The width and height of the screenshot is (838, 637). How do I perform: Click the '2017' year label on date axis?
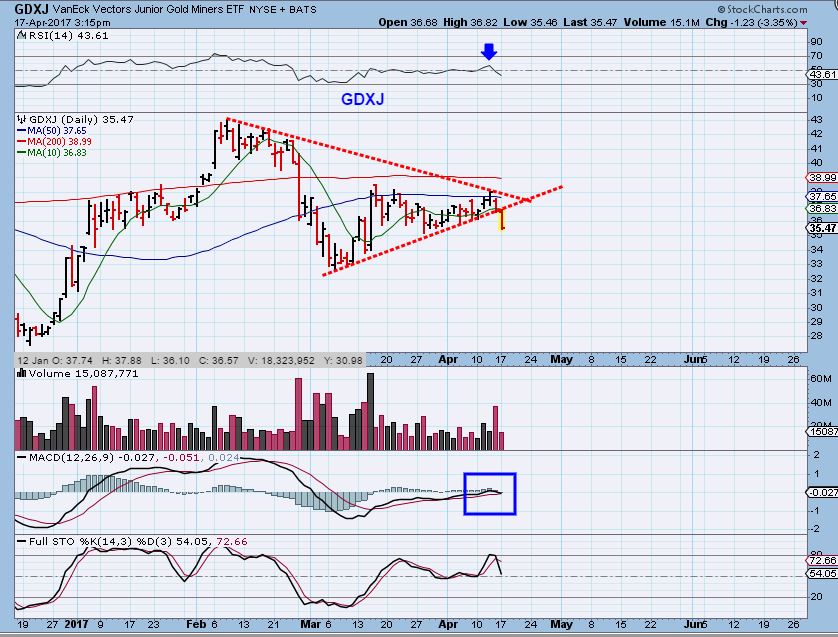[x=76, y=624]
